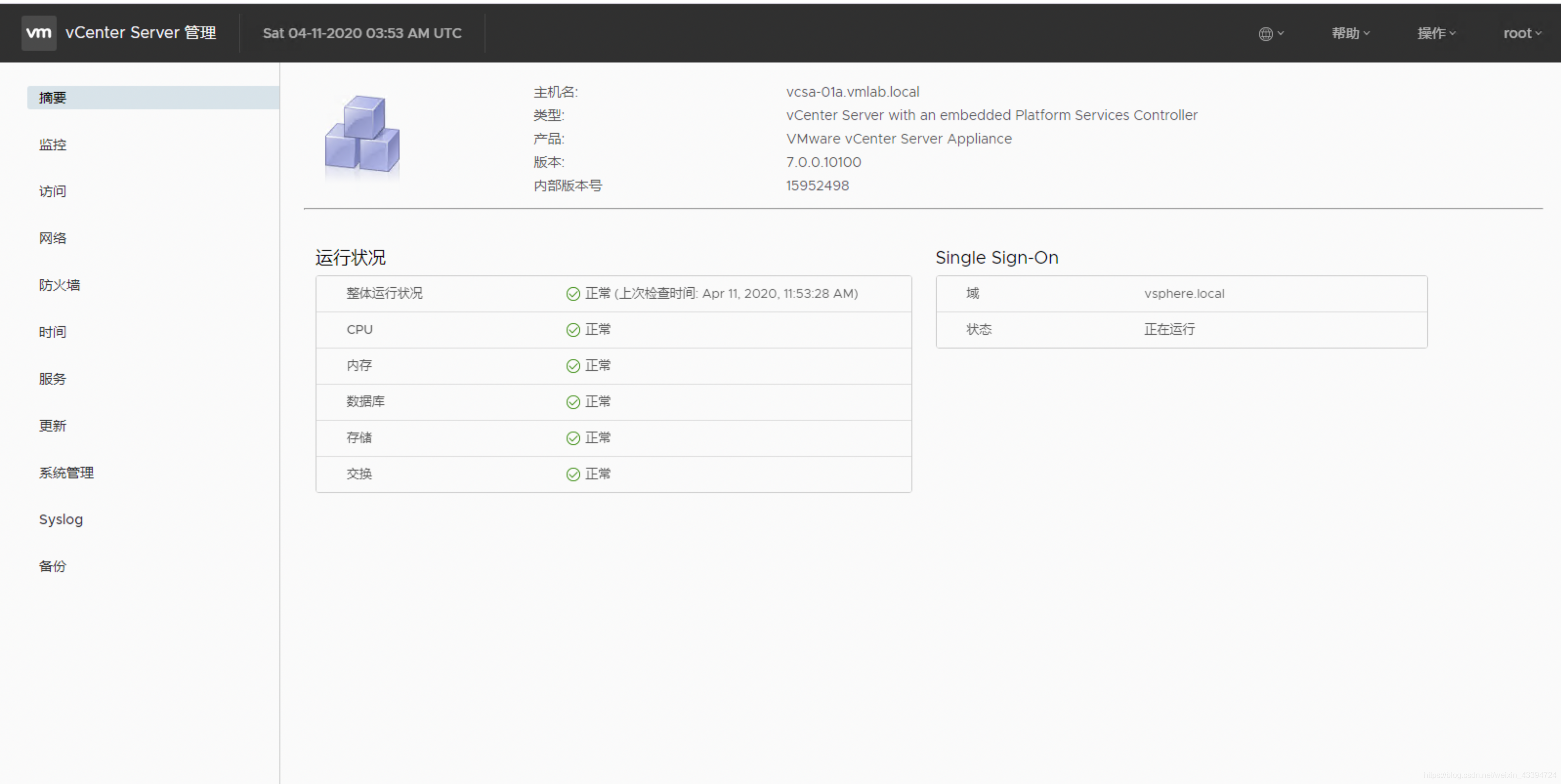Screen dimensions: 1561x784
Task: Click the 正在运行 status value
Action: point(1170,329)
